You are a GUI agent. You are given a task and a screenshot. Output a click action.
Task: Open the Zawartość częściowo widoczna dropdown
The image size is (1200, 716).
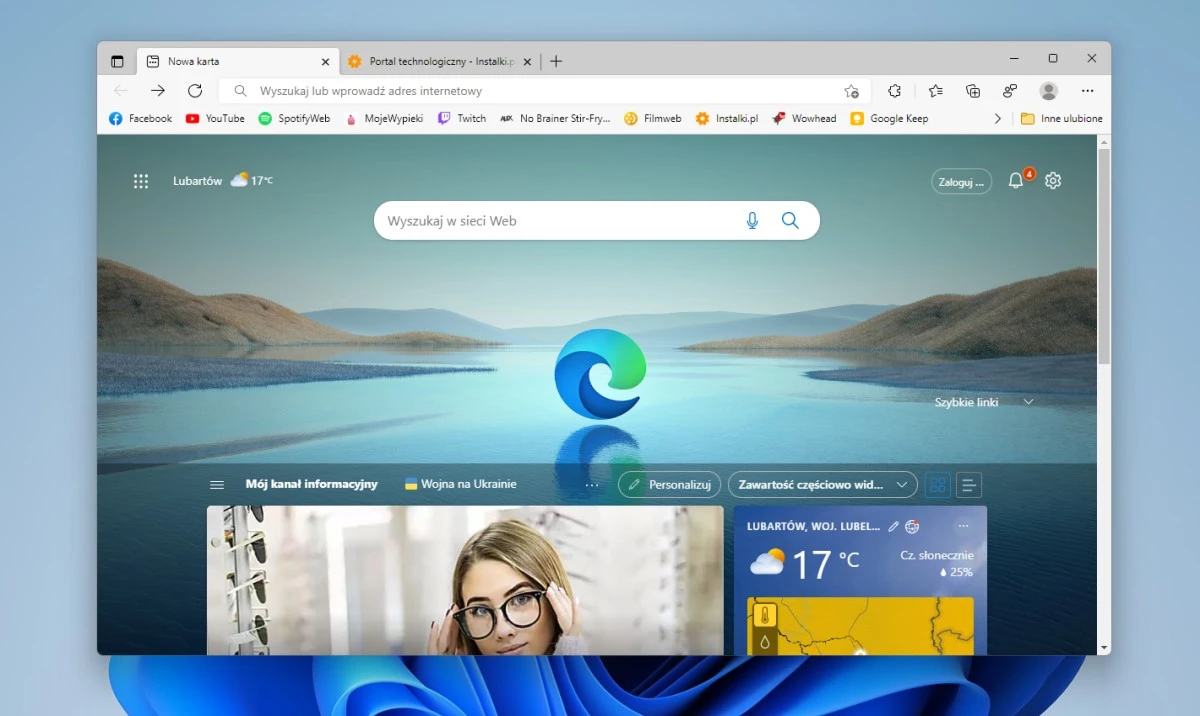[x=822, y=484]
